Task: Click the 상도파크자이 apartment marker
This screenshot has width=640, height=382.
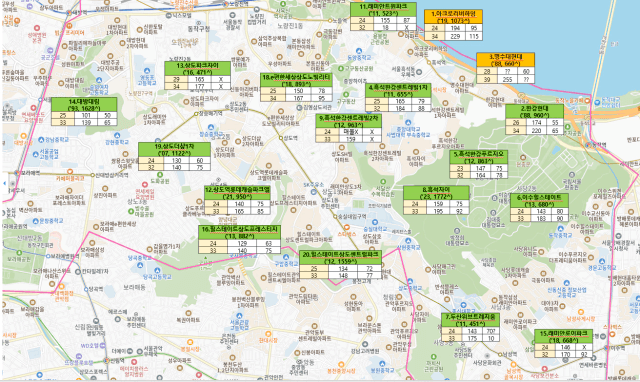Action: (x=186, y=101)
